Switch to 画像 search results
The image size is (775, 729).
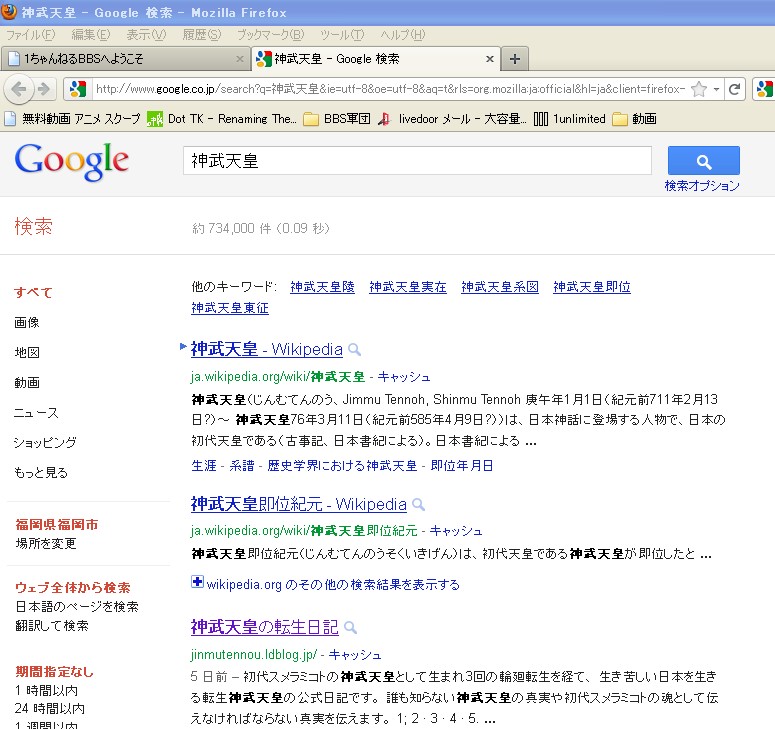pyautogui.click(x=27, y=323)
